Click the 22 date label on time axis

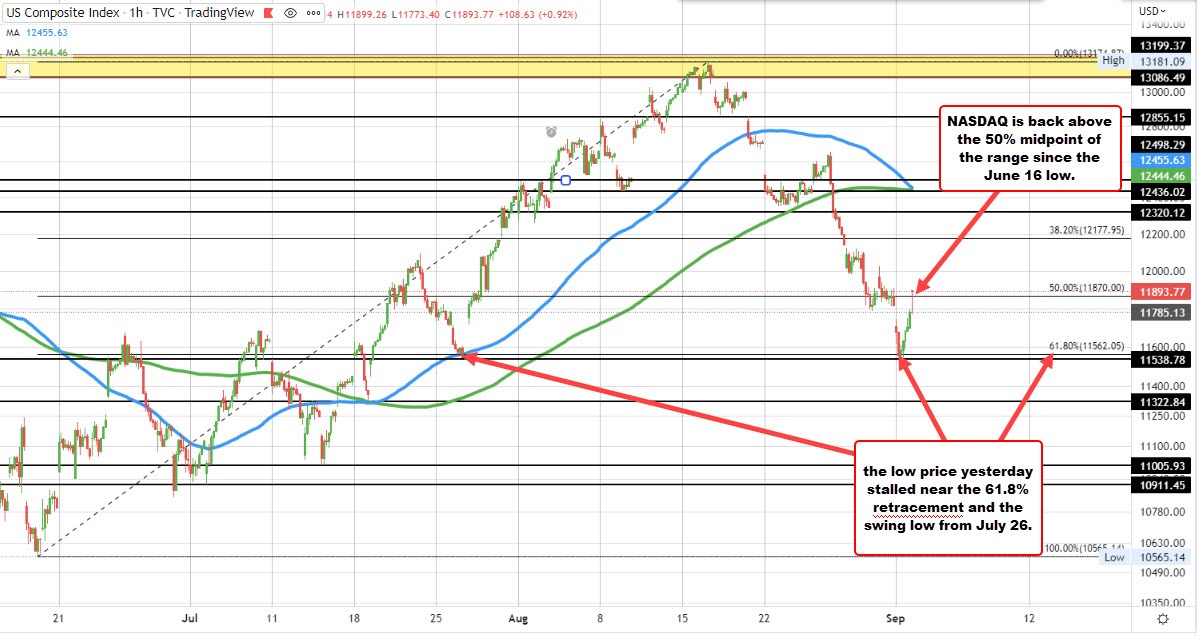coord(764,618)
